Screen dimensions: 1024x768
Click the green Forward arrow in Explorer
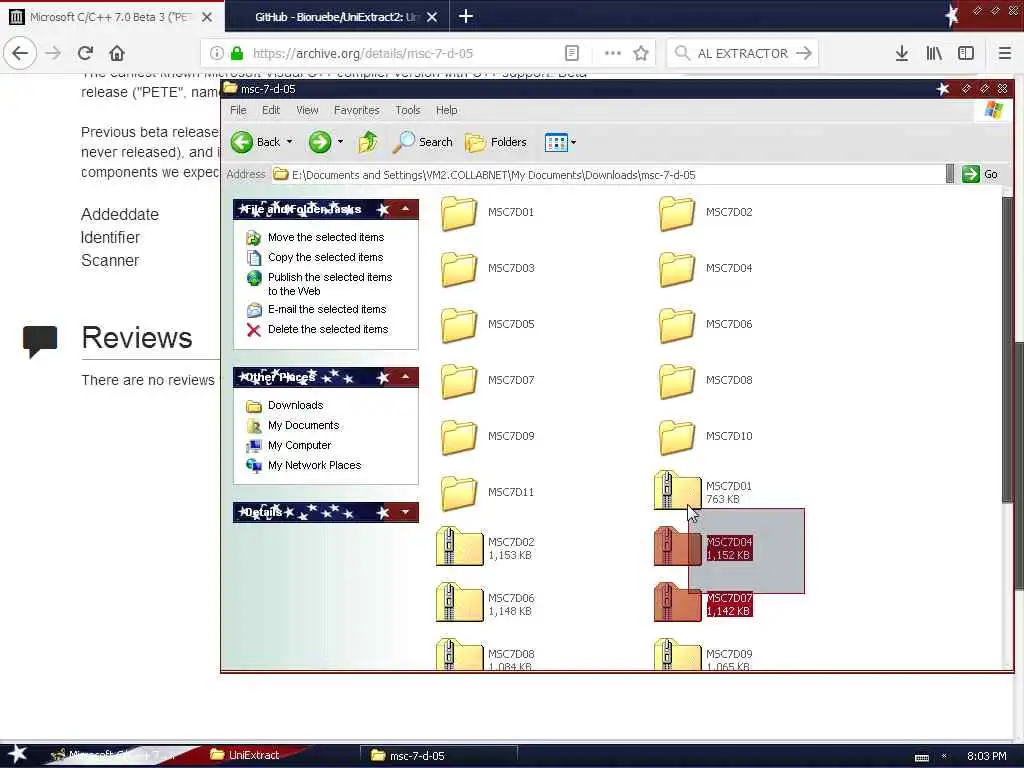(319, 142)
